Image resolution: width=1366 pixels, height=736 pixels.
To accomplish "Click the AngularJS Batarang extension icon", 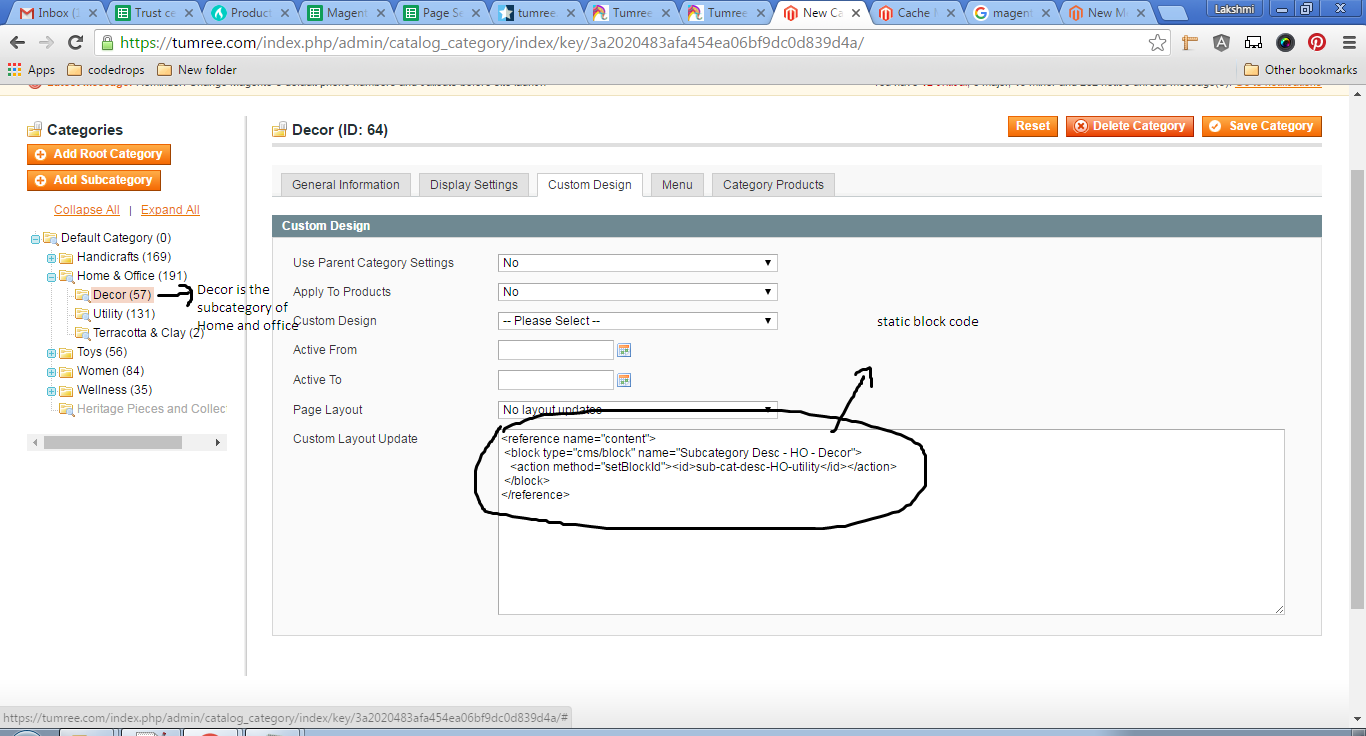I will 1221,42.
